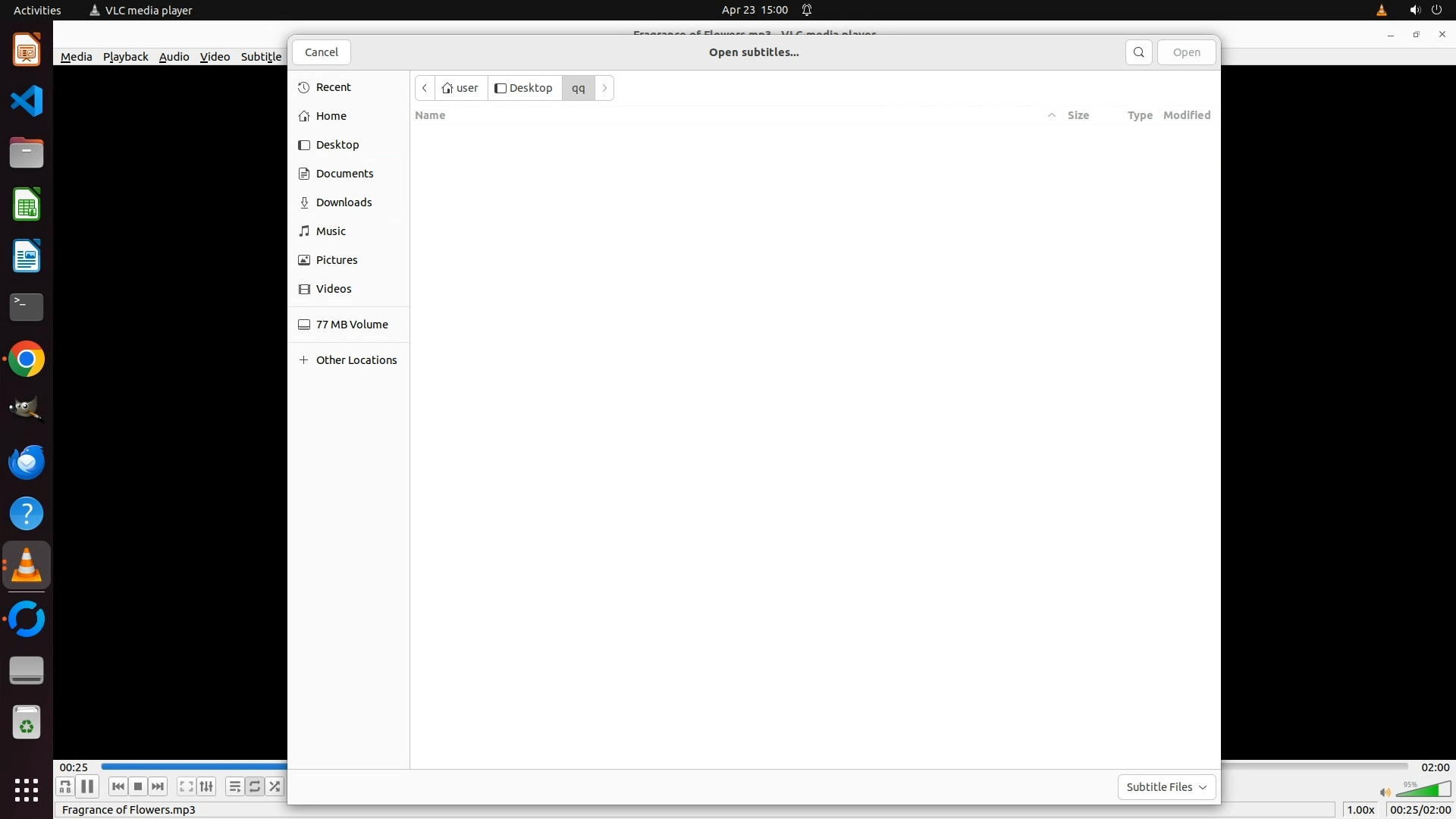Select Downloads in the sidebar
1456x819 pixels.
pos(344,202)
